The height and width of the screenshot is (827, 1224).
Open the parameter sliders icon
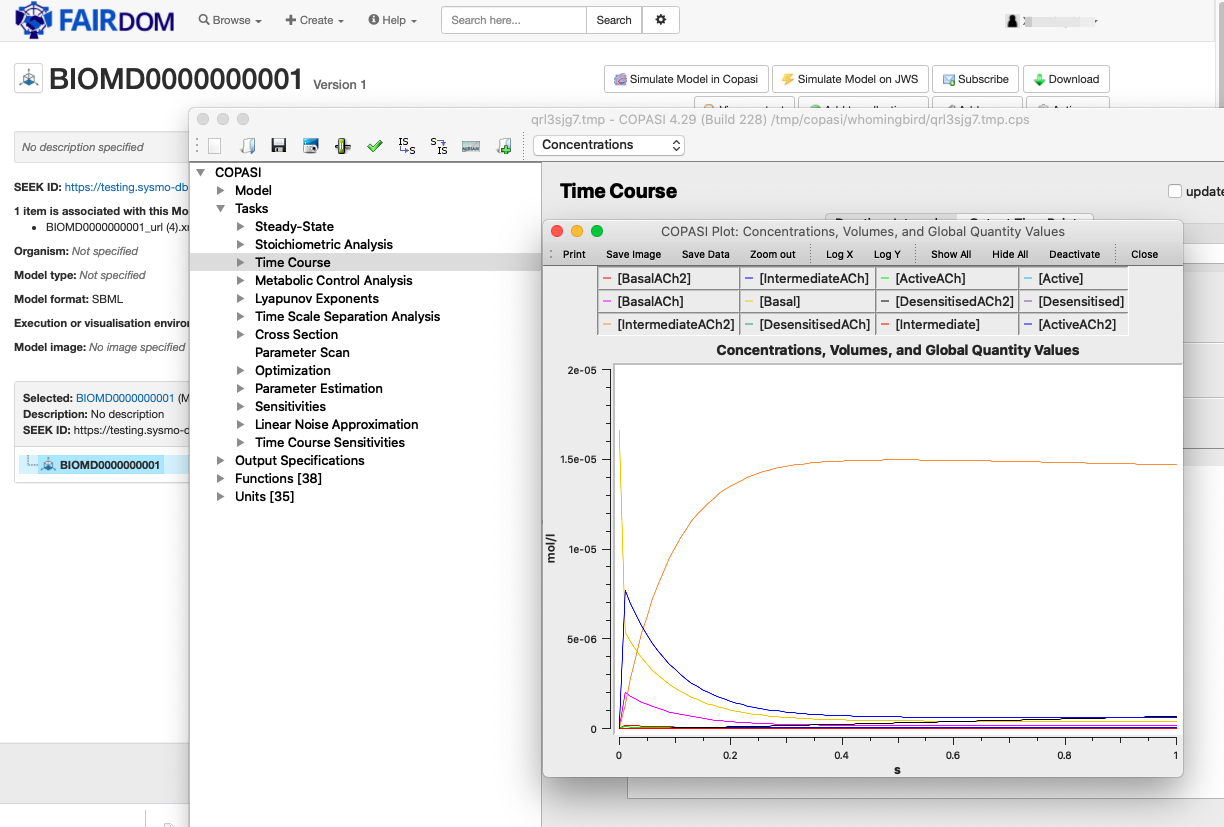click(343, 145)
